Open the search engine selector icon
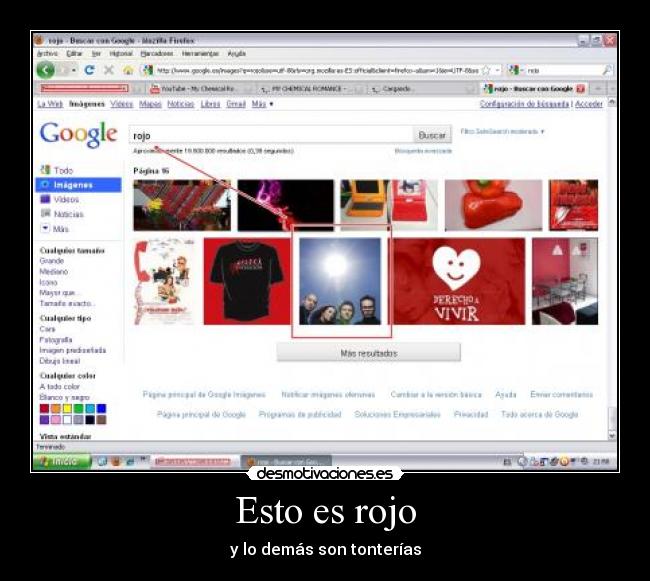650x581 pixels. tap(514, 70)
